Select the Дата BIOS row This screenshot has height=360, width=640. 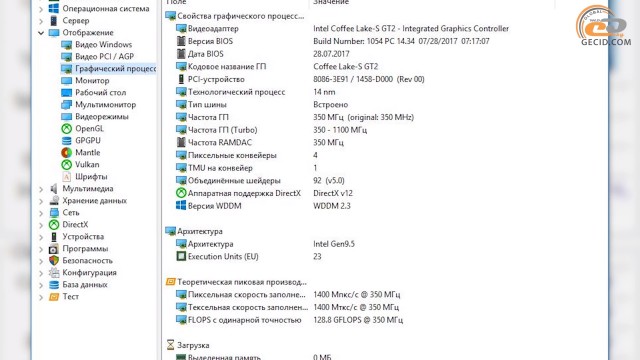coord(263,54)
